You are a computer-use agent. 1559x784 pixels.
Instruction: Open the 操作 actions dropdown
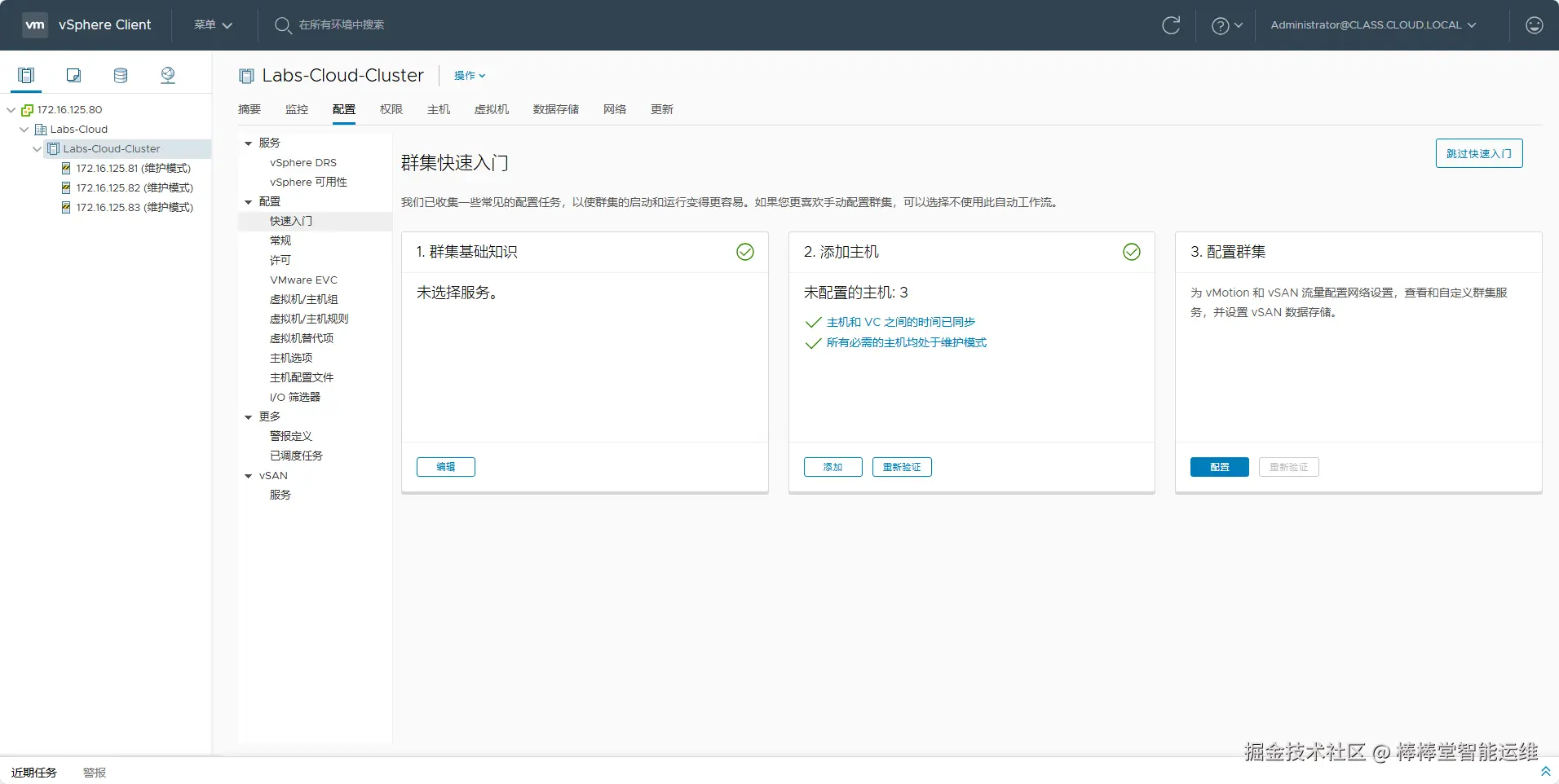(x=470, y=76)
